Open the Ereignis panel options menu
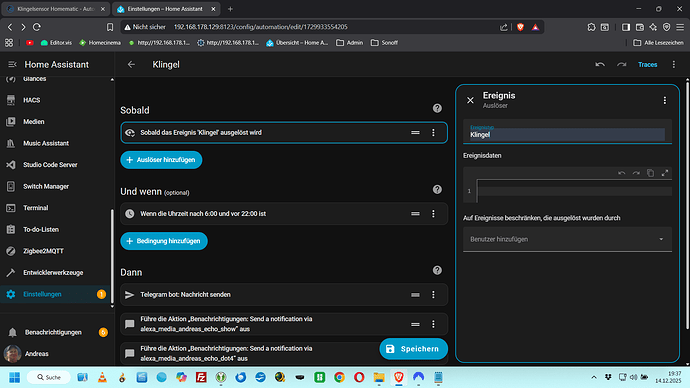Image resolution: width=690 pixels, height=388 pixels. point(664,100)
